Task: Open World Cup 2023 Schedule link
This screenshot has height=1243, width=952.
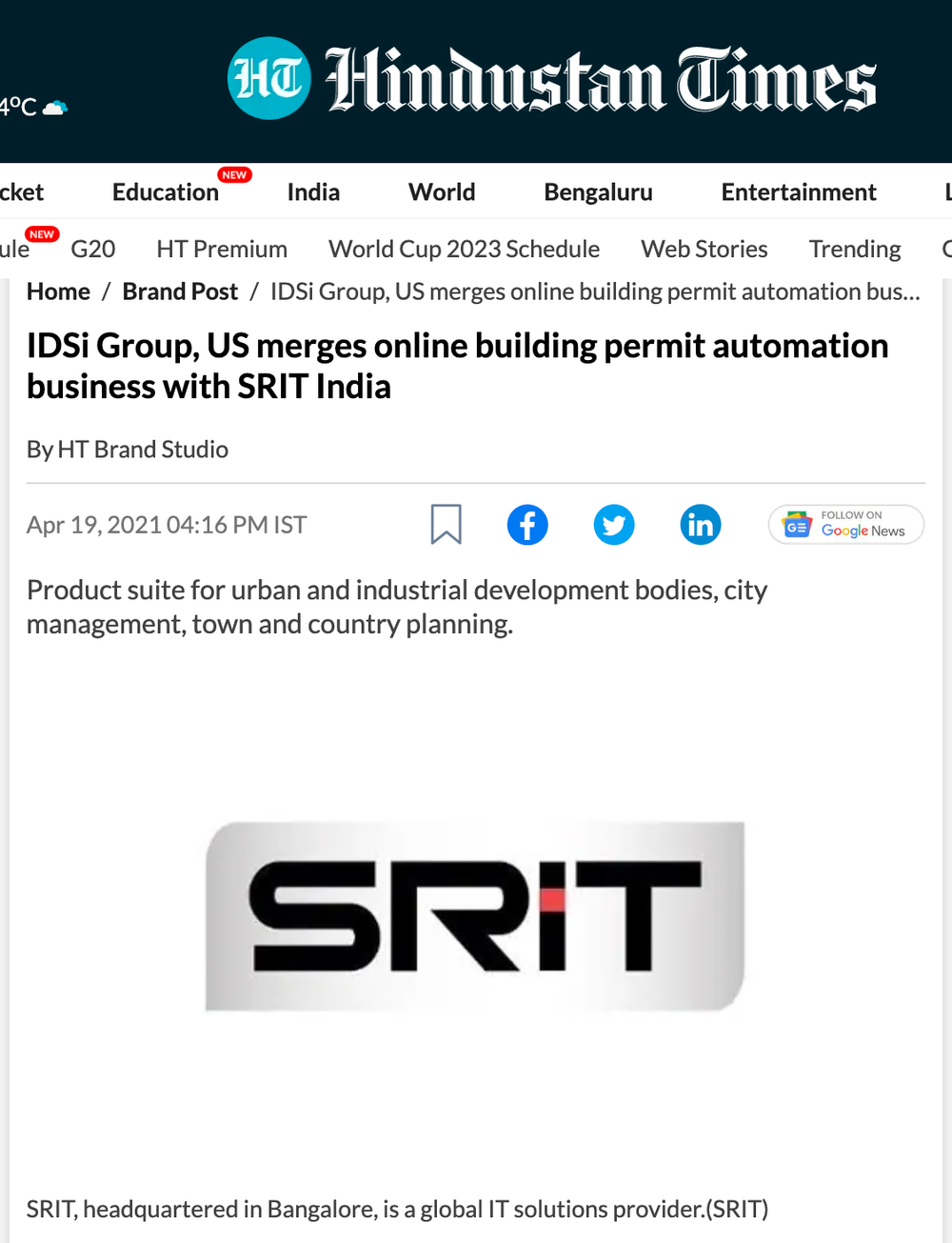Action: click(x=465, y=250)
